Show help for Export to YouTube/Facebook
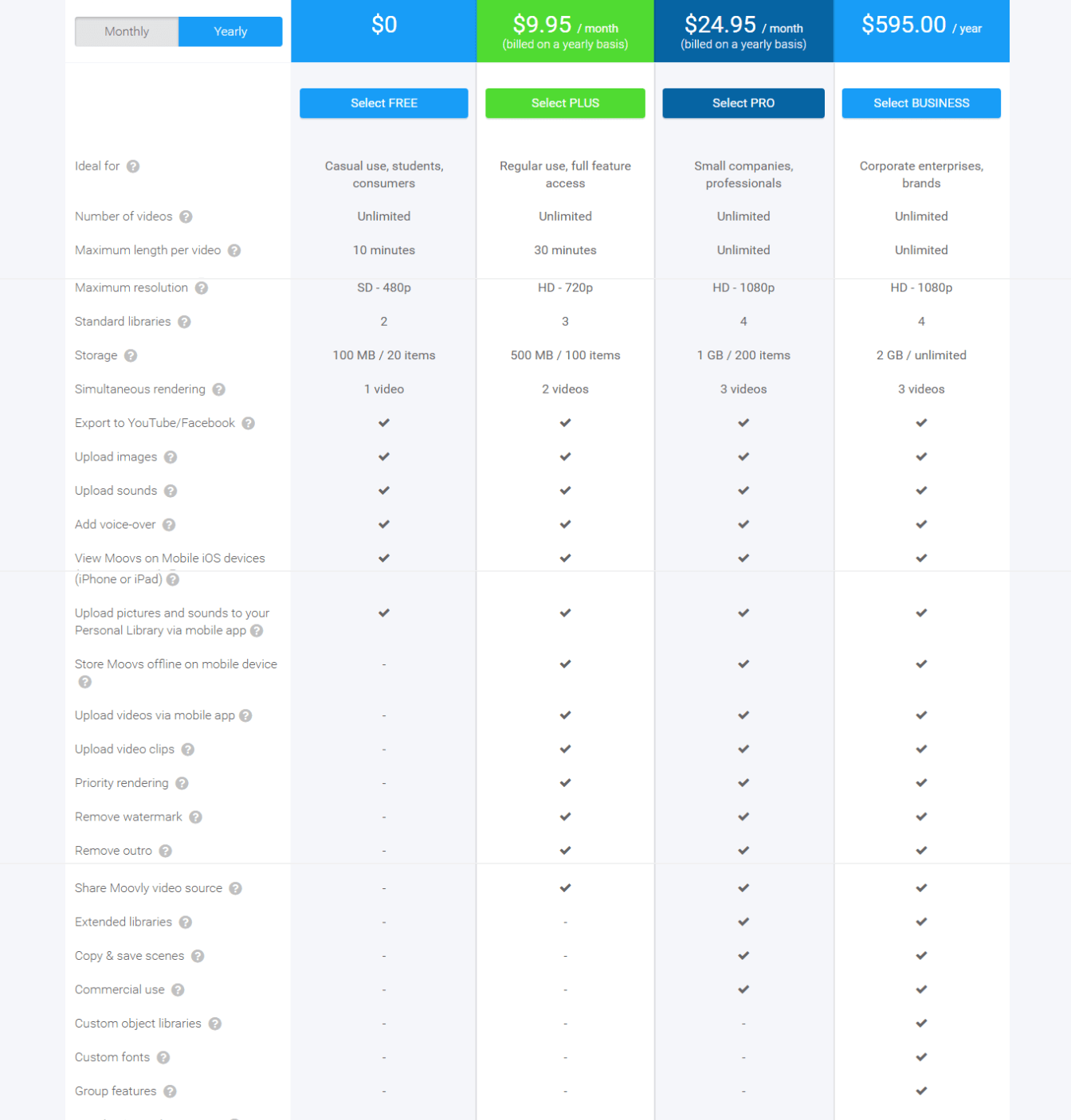The image size is (1071, 1120). [x=249, y=423]
